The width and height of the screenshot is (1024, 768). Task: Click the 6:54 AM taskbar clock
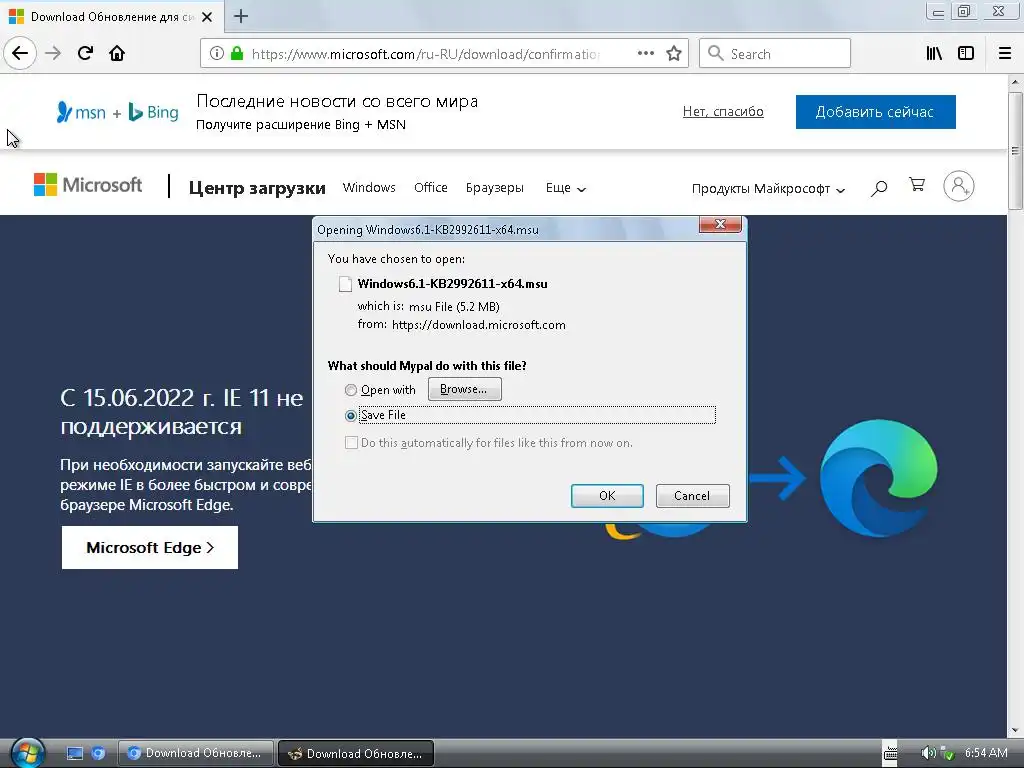tap(986, 753)
